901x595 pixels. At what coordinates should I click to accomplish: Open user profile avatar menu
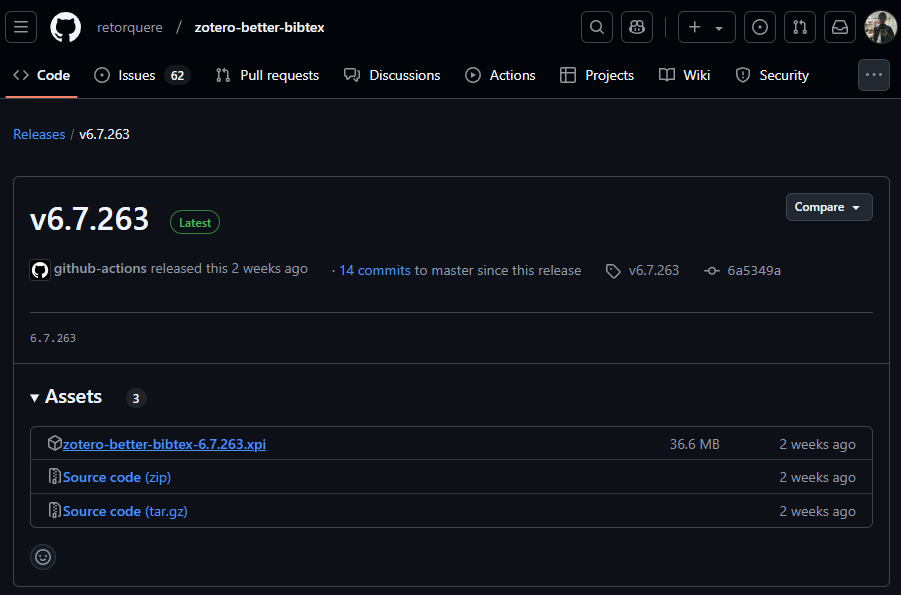coord(880,27)
